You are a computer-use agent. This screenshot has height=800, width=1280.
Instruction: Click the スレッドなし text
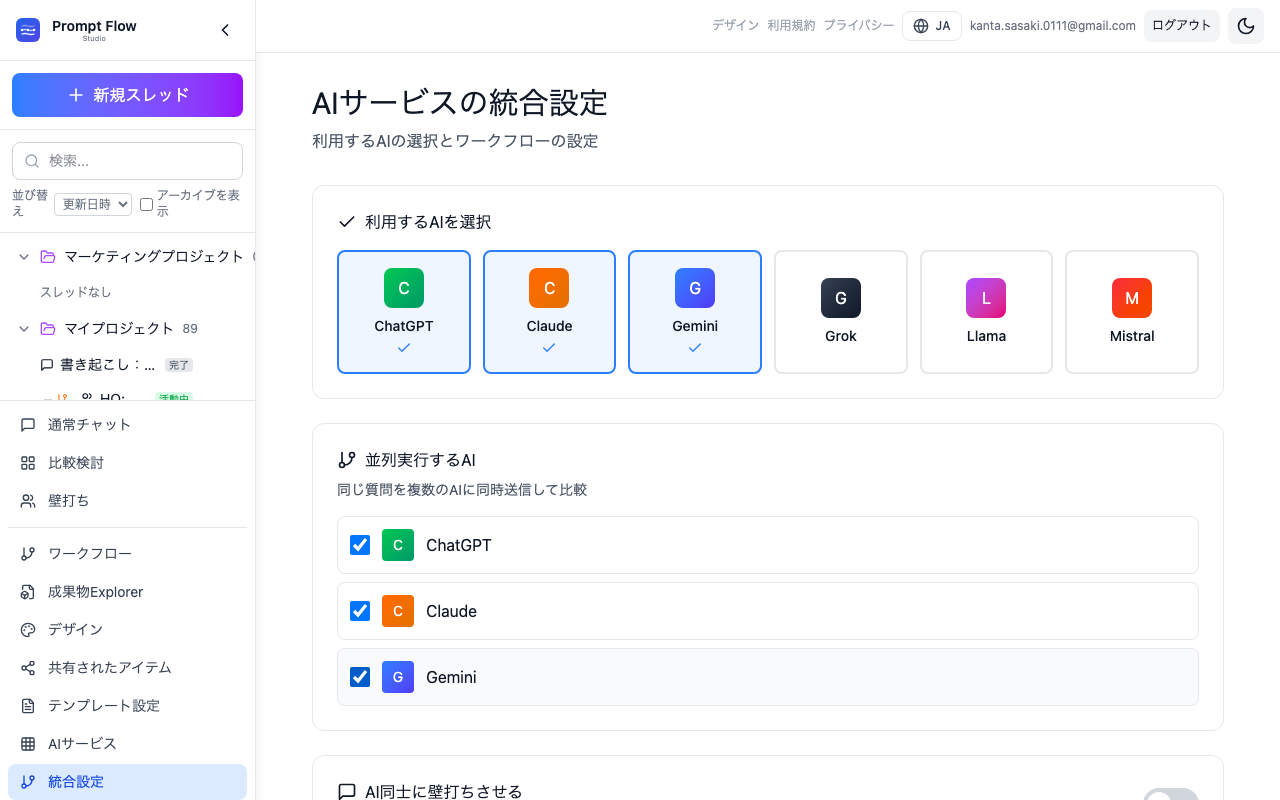tap(76, 292)
